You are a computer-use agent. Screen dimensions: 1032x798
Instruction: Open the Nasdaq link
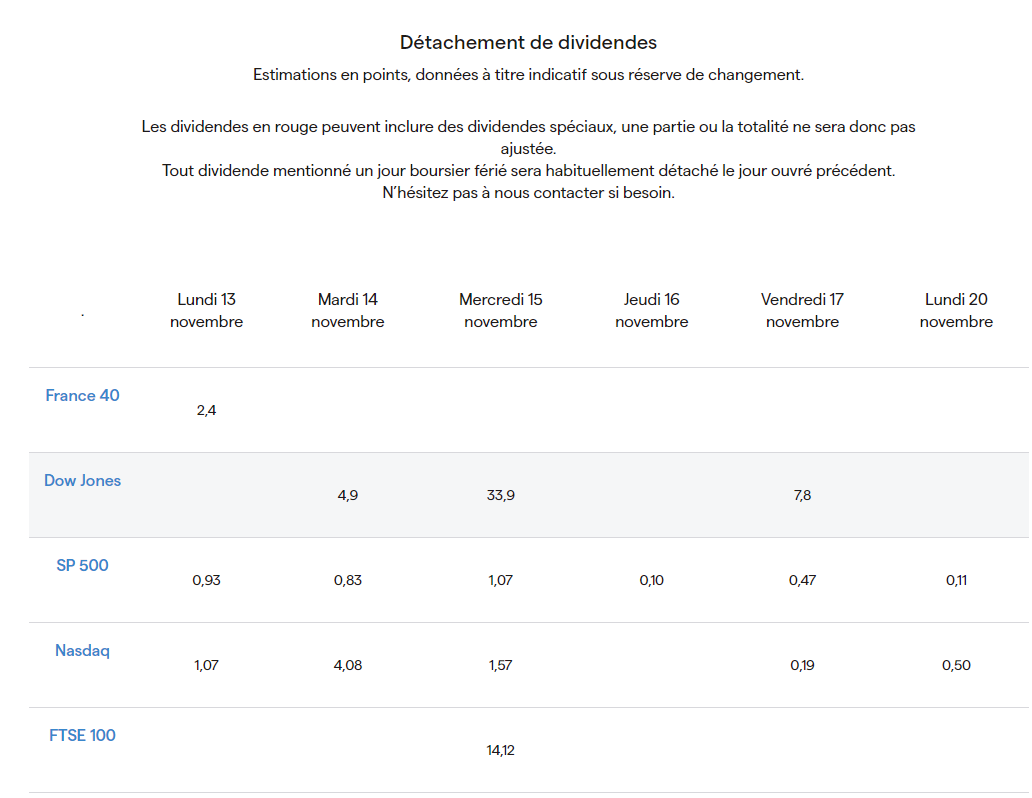click(x=82, y=651)
